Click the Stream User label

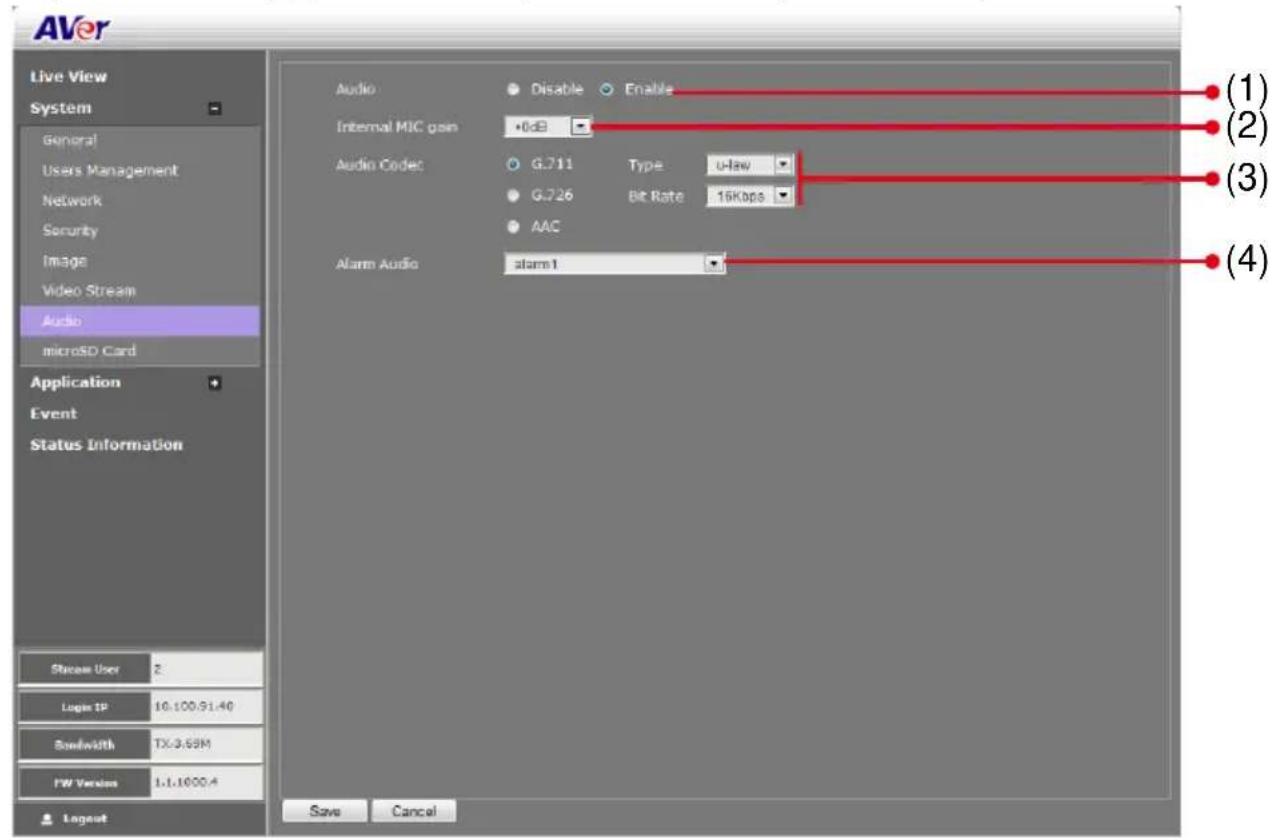pos(87,669)
